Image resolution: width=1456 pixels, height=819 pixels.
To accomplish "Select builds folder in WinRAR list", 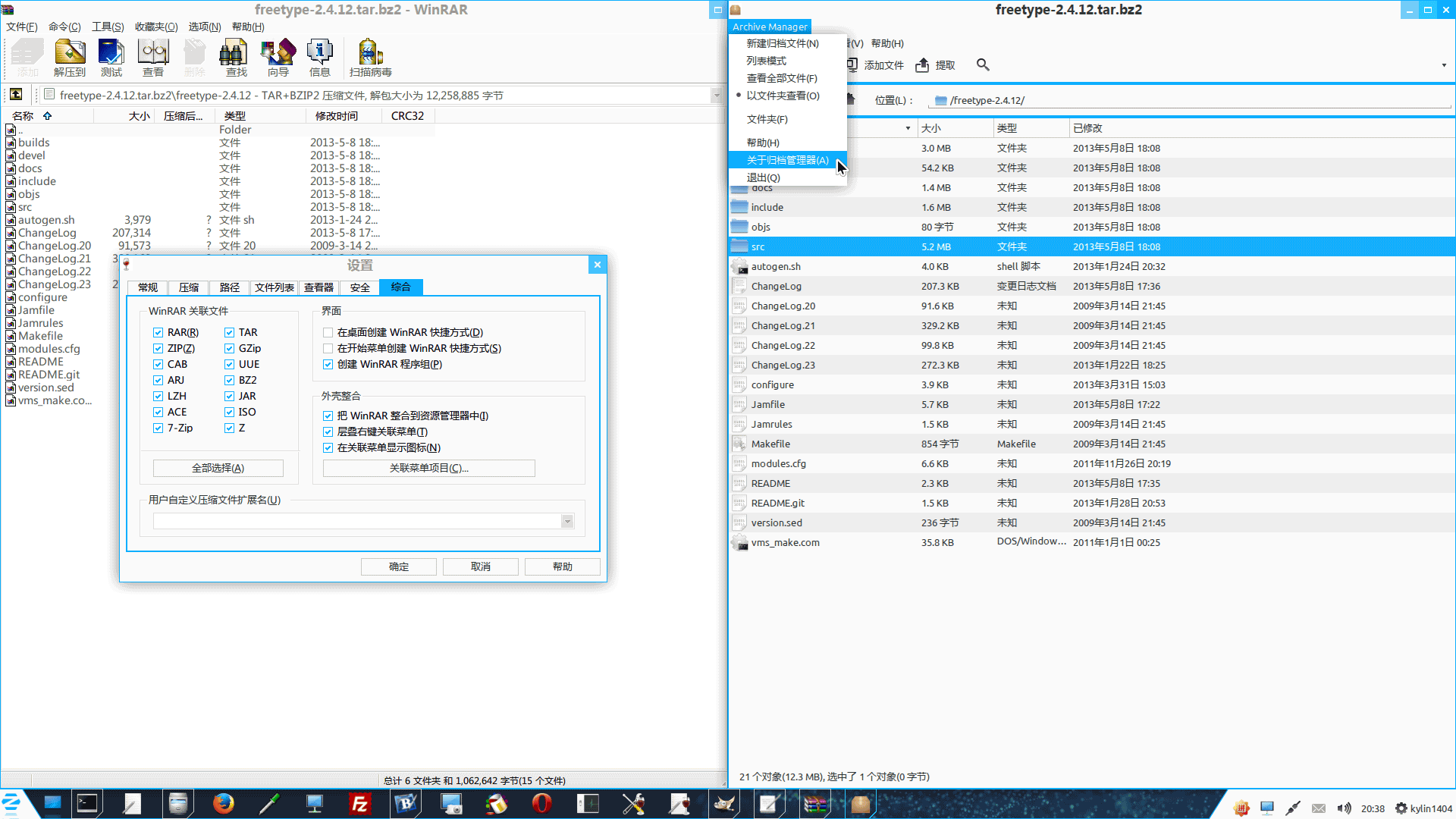I will [33, 143].
